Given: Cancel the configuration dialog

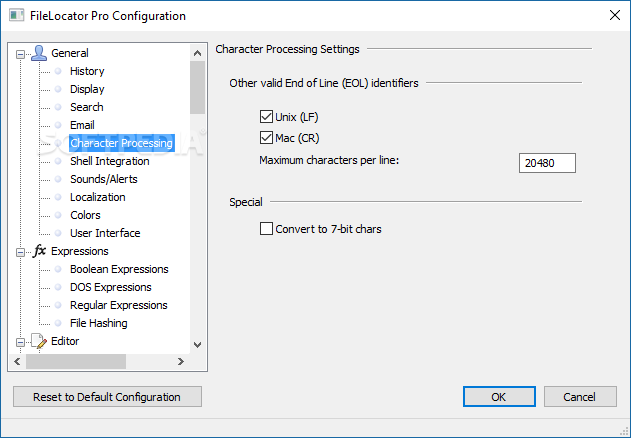Looking at the screenshot, I should [x=580, y=397].
